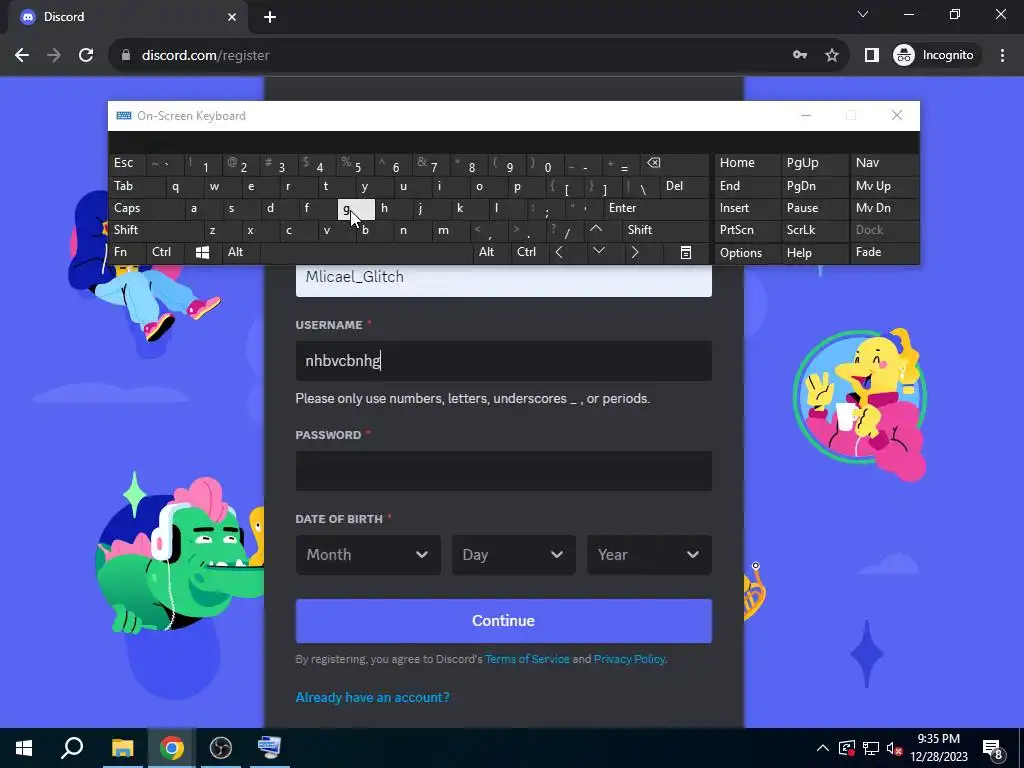
Task: Open Windows Start menu
Action: [24, 748]
